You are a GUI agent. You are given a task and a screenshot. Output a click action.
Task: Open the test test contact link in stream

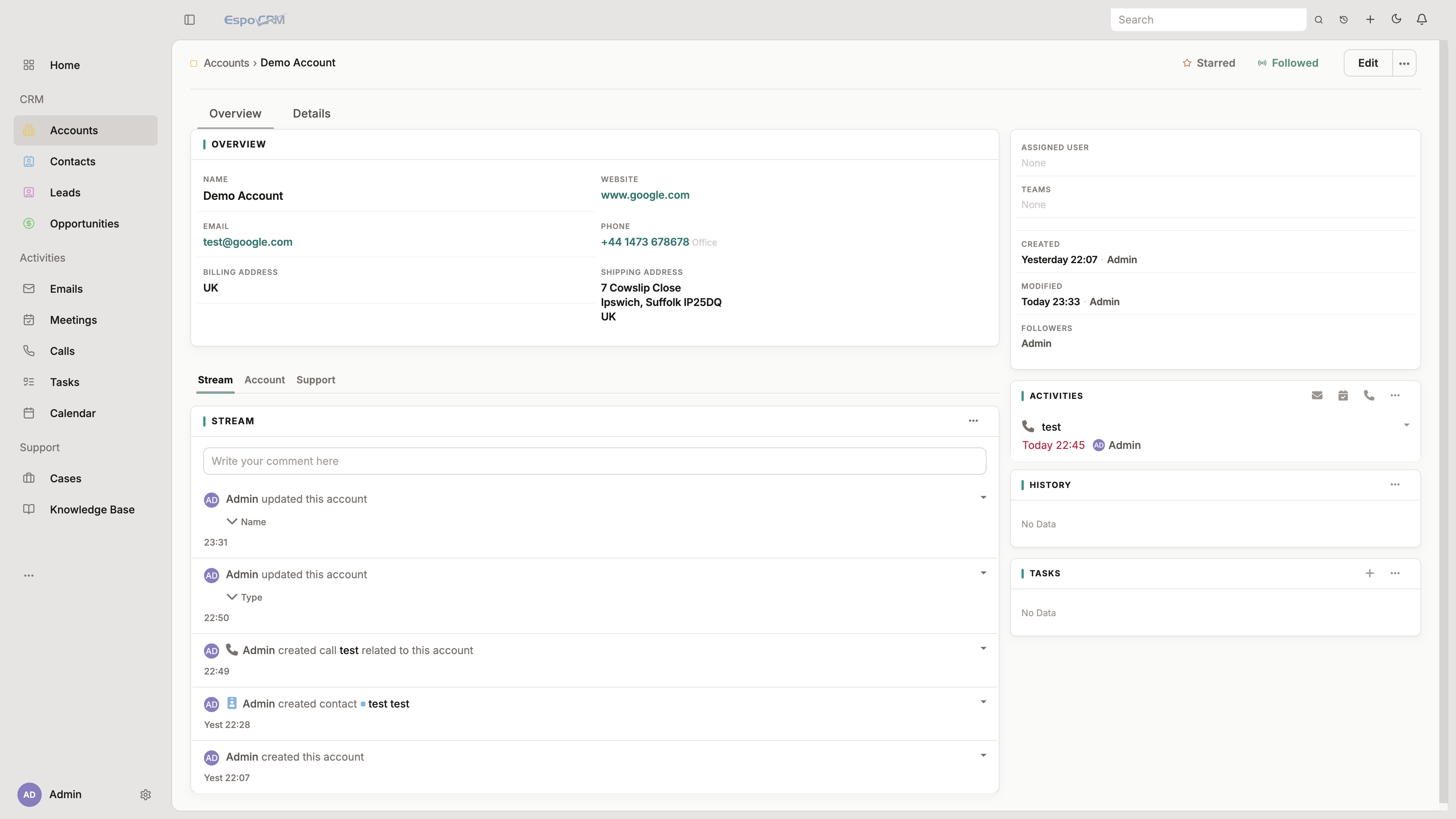point(388,704)
